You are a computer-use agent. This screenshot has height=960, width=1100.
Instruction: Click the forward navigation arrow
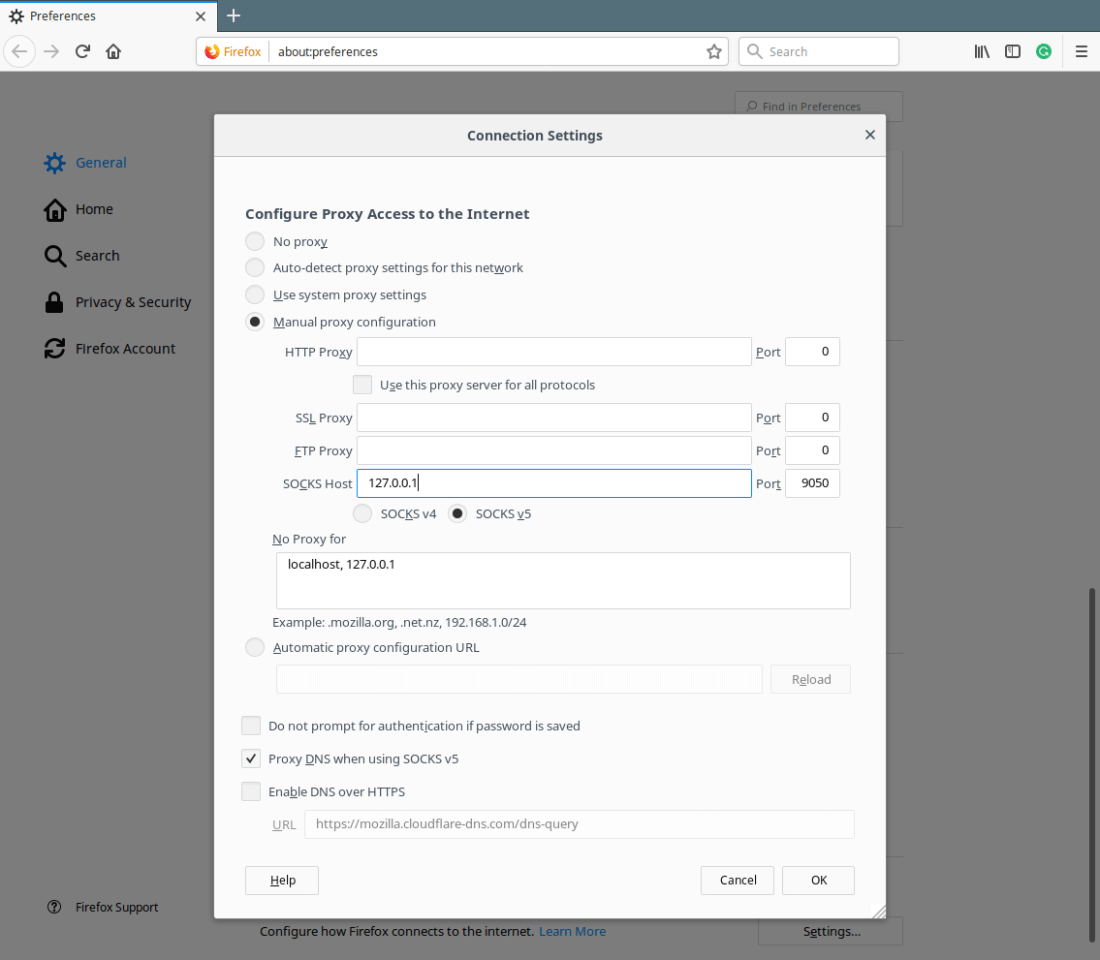(51, 51)
